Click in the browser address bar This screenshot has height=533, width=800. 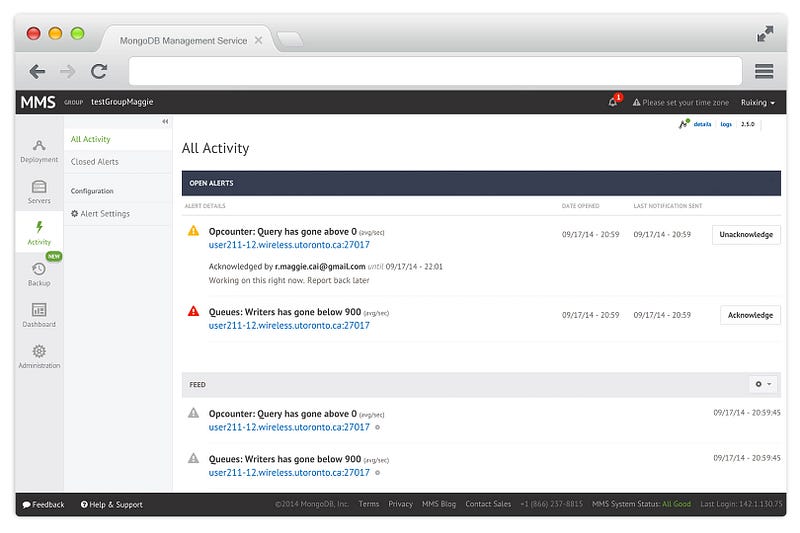coord(435,71)
